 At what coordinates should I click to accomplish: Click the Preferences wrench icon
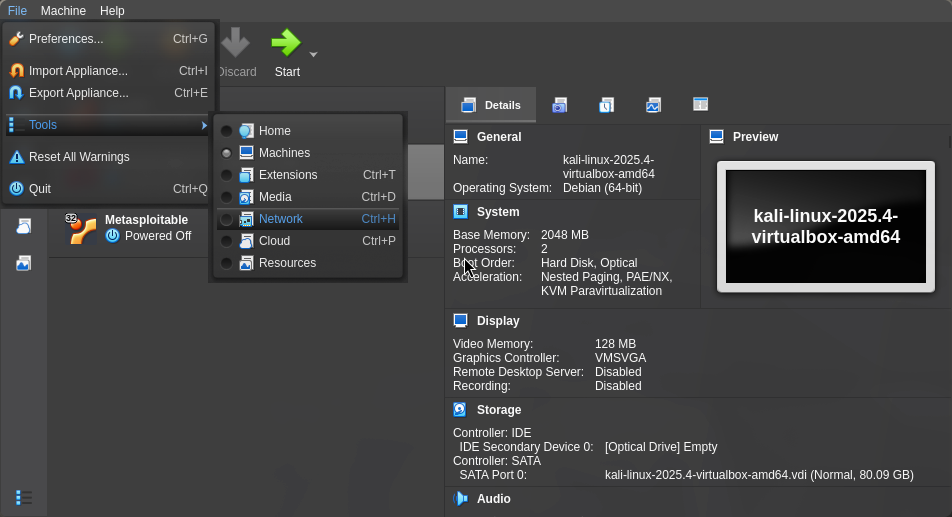[x=16, y=39]
